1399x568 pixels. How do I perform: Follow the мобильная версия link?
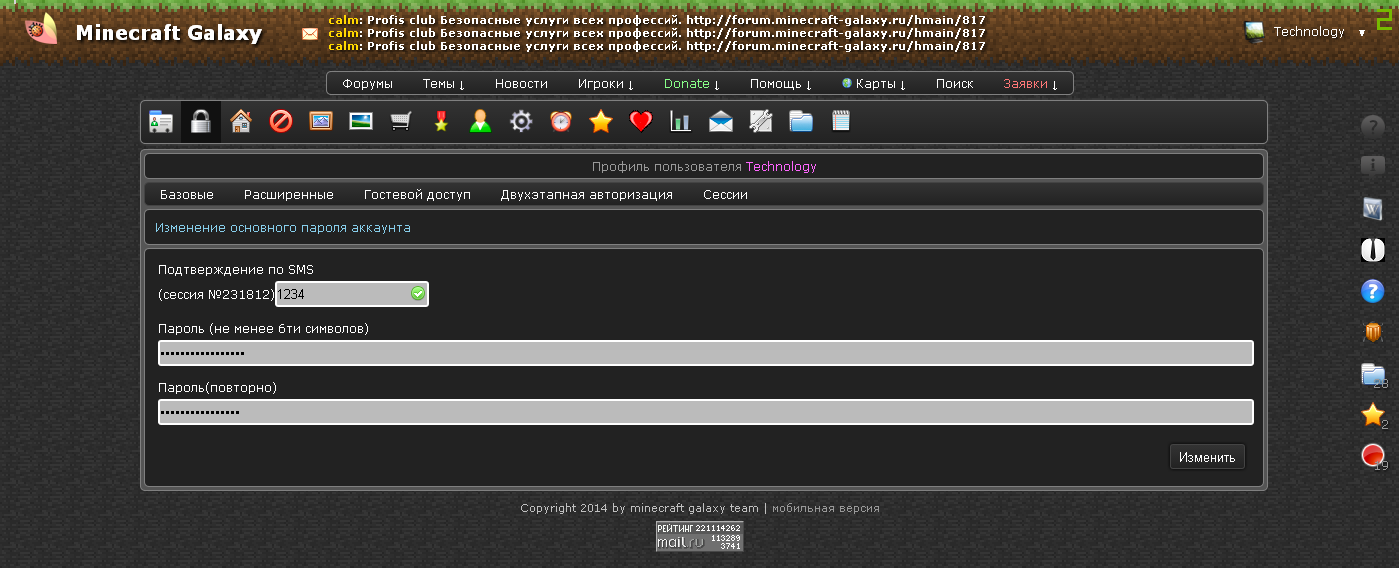(825, 508)
